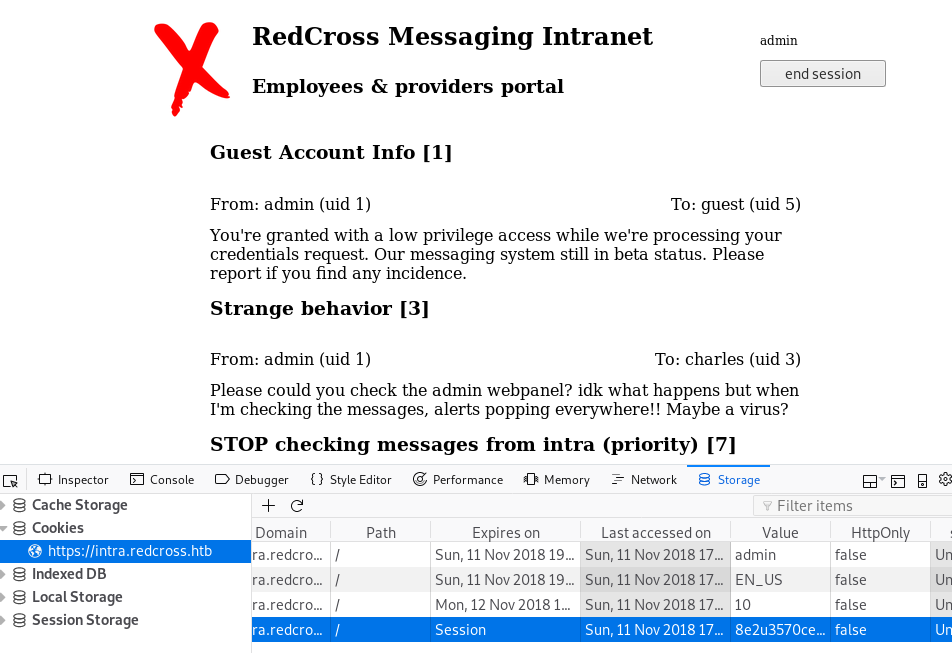Add a new cookie with plus icon
This screenshot has height=653, width=952.
(268, 506)
